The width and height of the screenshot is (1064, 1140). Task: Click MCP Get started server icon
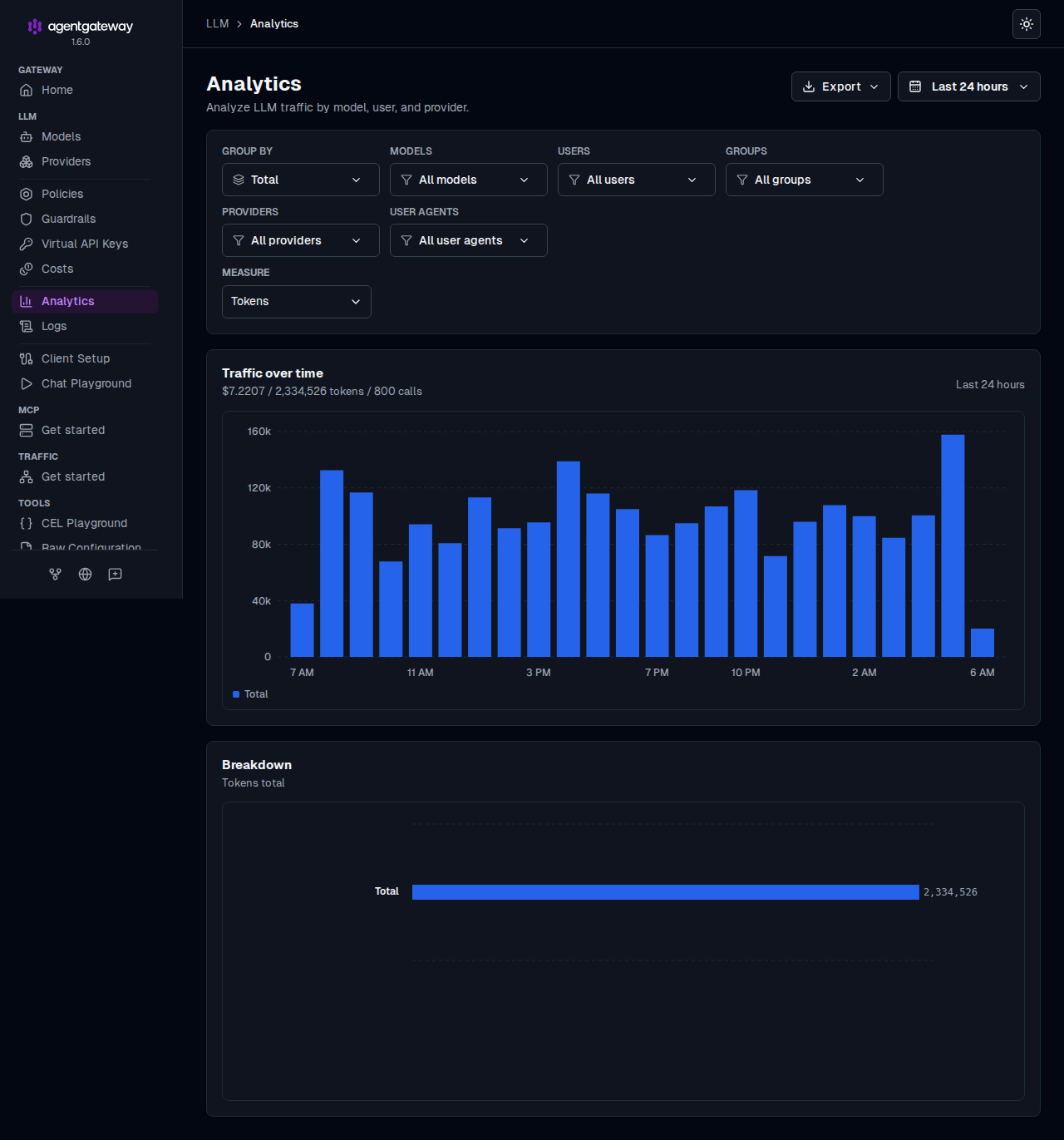point(27,430)
